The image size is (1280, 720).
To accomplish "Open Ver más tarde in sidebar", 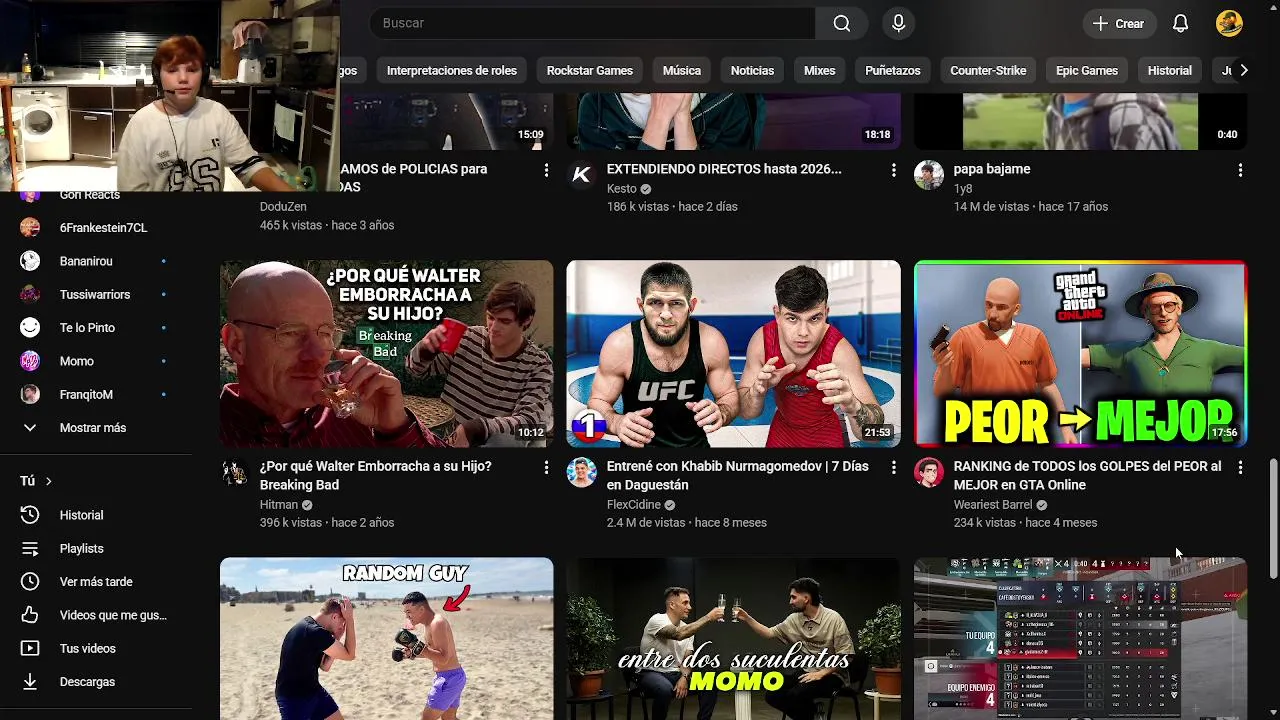I will point(98,582).
